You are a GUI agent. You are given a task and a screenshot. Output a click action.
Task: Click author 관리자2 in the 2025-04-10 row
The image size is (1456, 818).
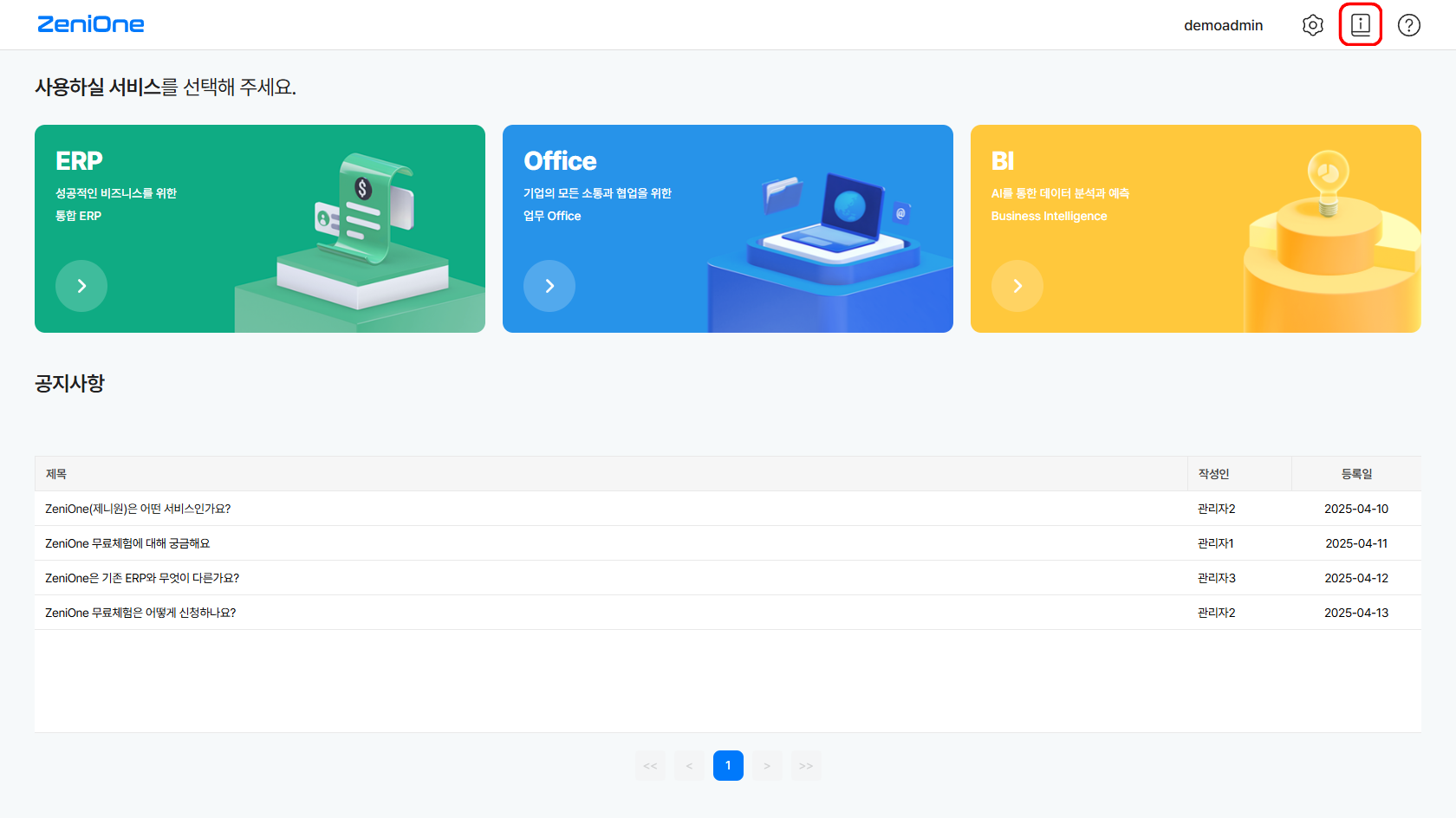[x=1217, y=509]
